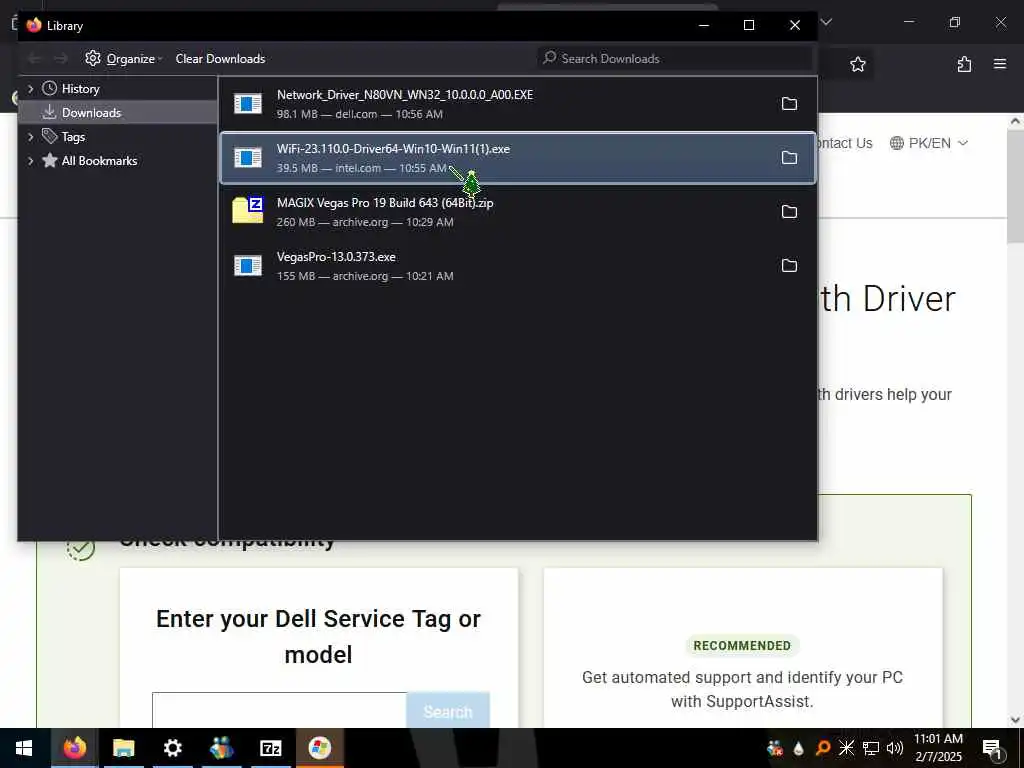Click the water drop tray icon
Image resolution: width=1024 pixels, height=768 pixels.
pyautogui.click(x=799, y=748)
